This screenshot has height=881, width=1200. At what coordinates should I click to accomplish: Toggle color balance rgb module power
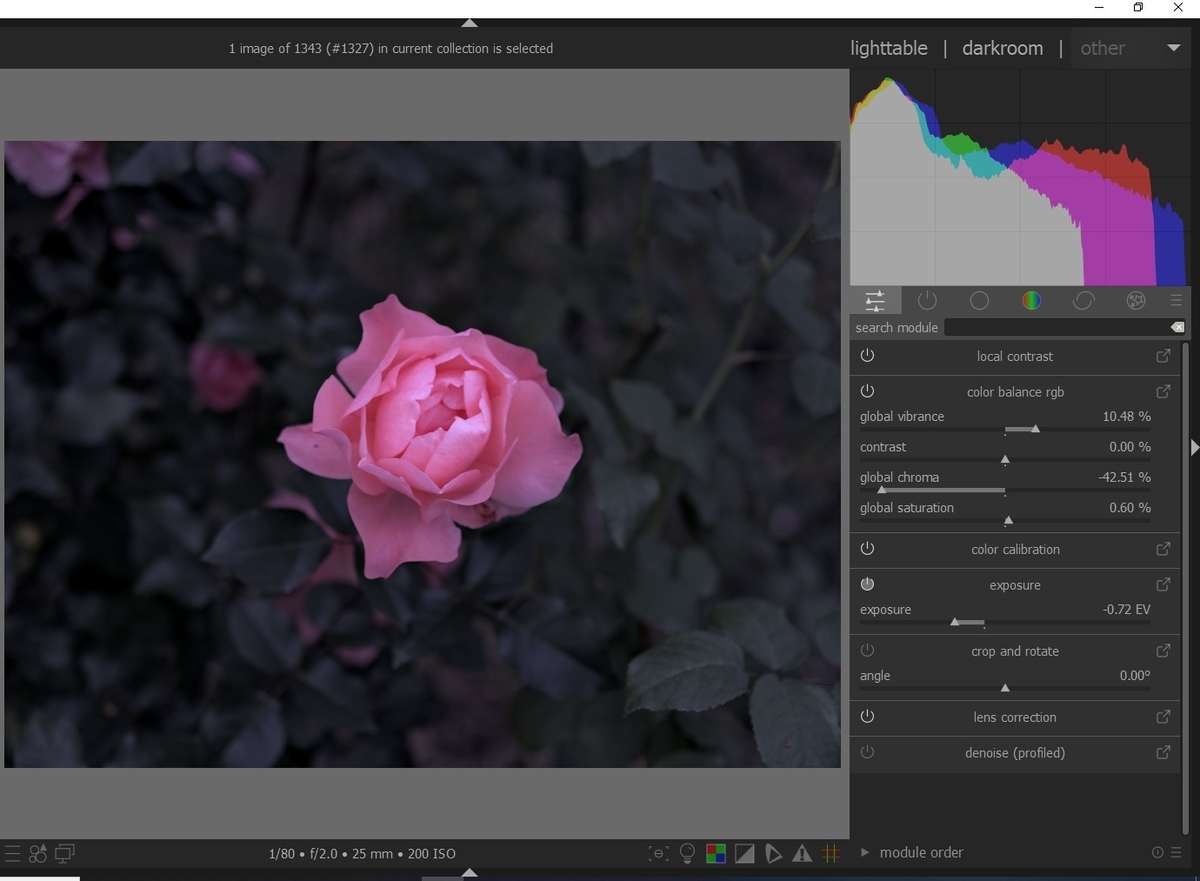[867, 392]
